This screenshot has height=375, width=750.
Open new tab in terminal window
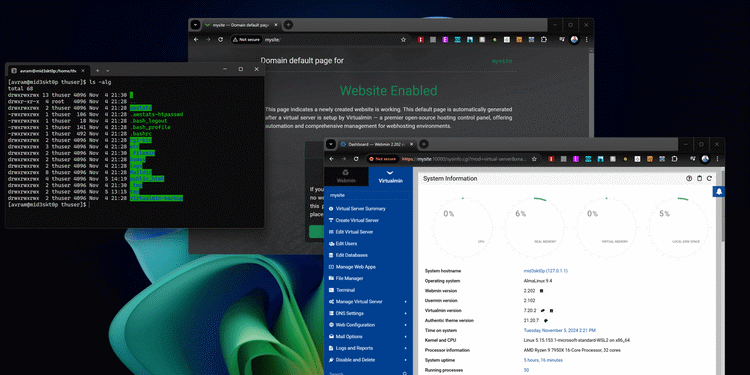[98, 70]
